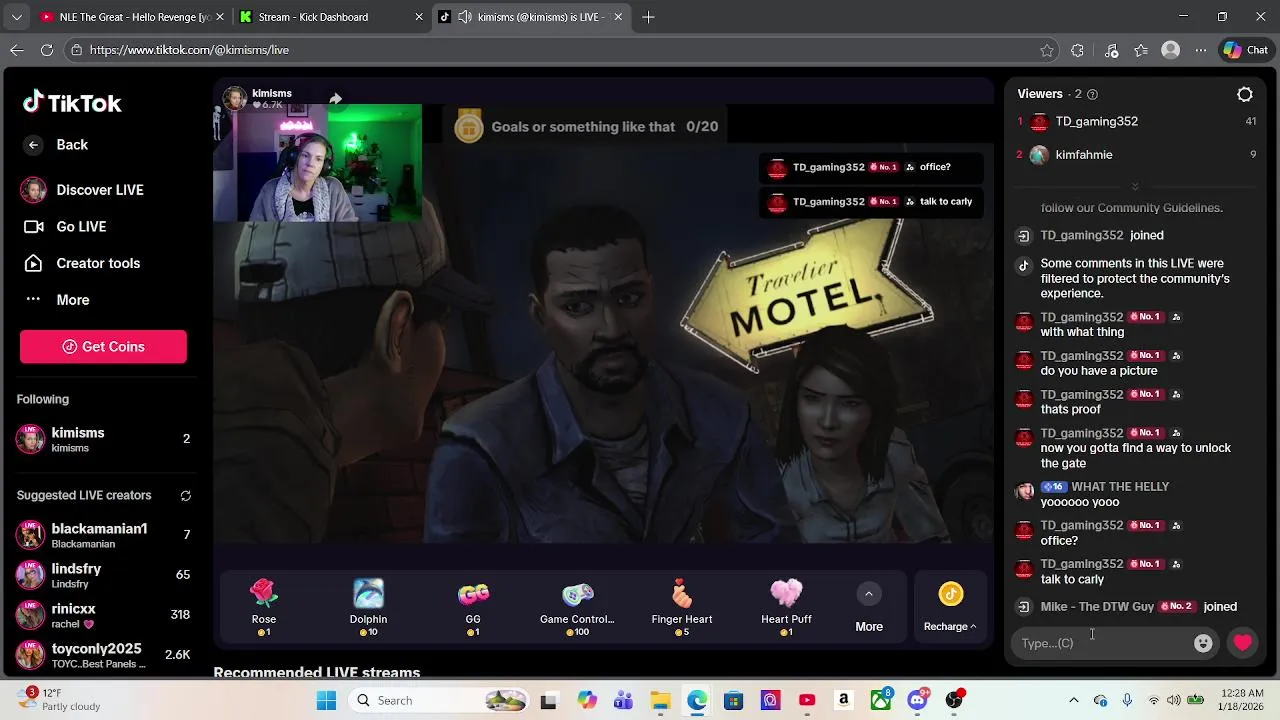Mute audio on the kimisms tab

point(465,17)
